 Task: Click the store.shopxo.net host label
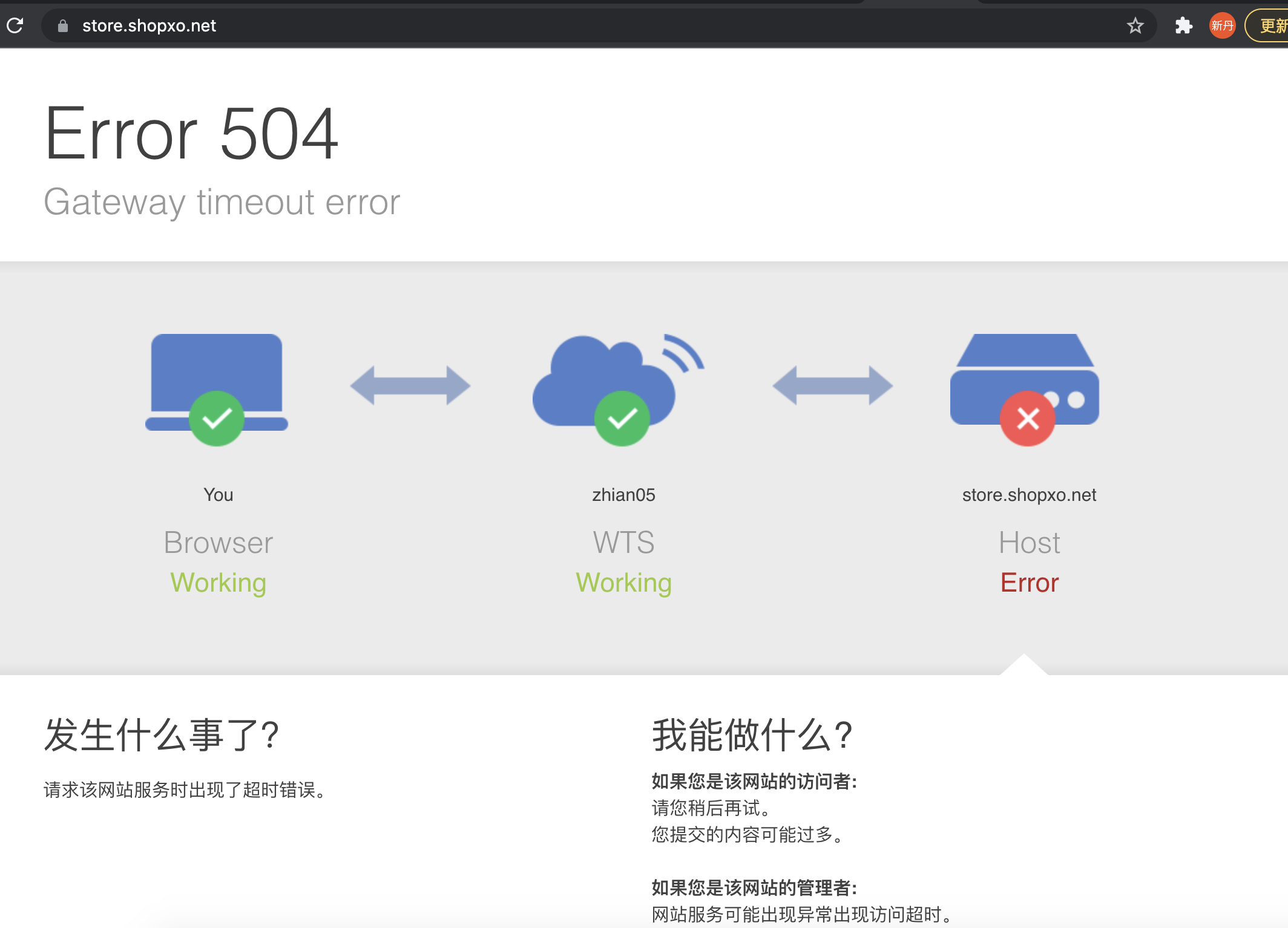coord(1029,495)
